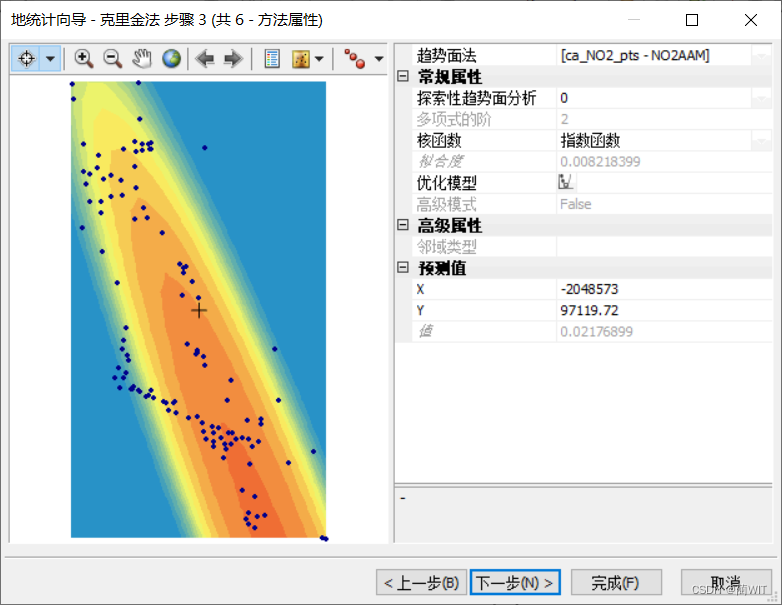Screen dimensions: 782x605
Task: Click the 取消 cancel button
Action: (726, 583)
